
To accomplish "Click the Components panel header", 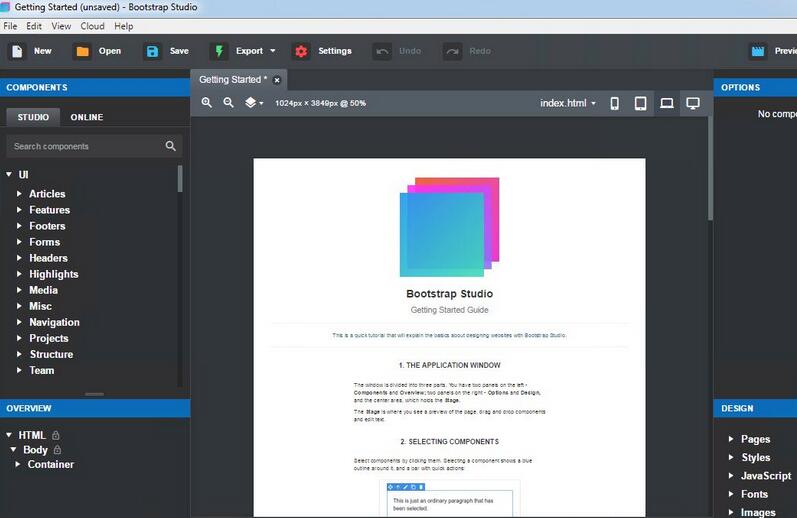I will pos(95,87).
